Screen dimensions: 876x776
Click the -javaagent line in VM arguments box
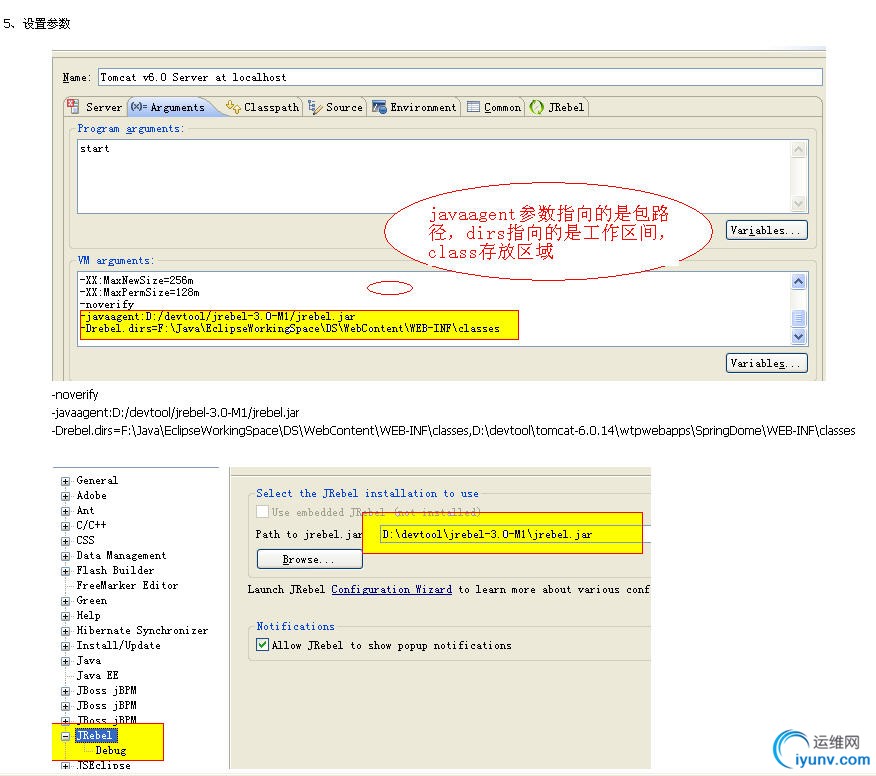[218, 317]
